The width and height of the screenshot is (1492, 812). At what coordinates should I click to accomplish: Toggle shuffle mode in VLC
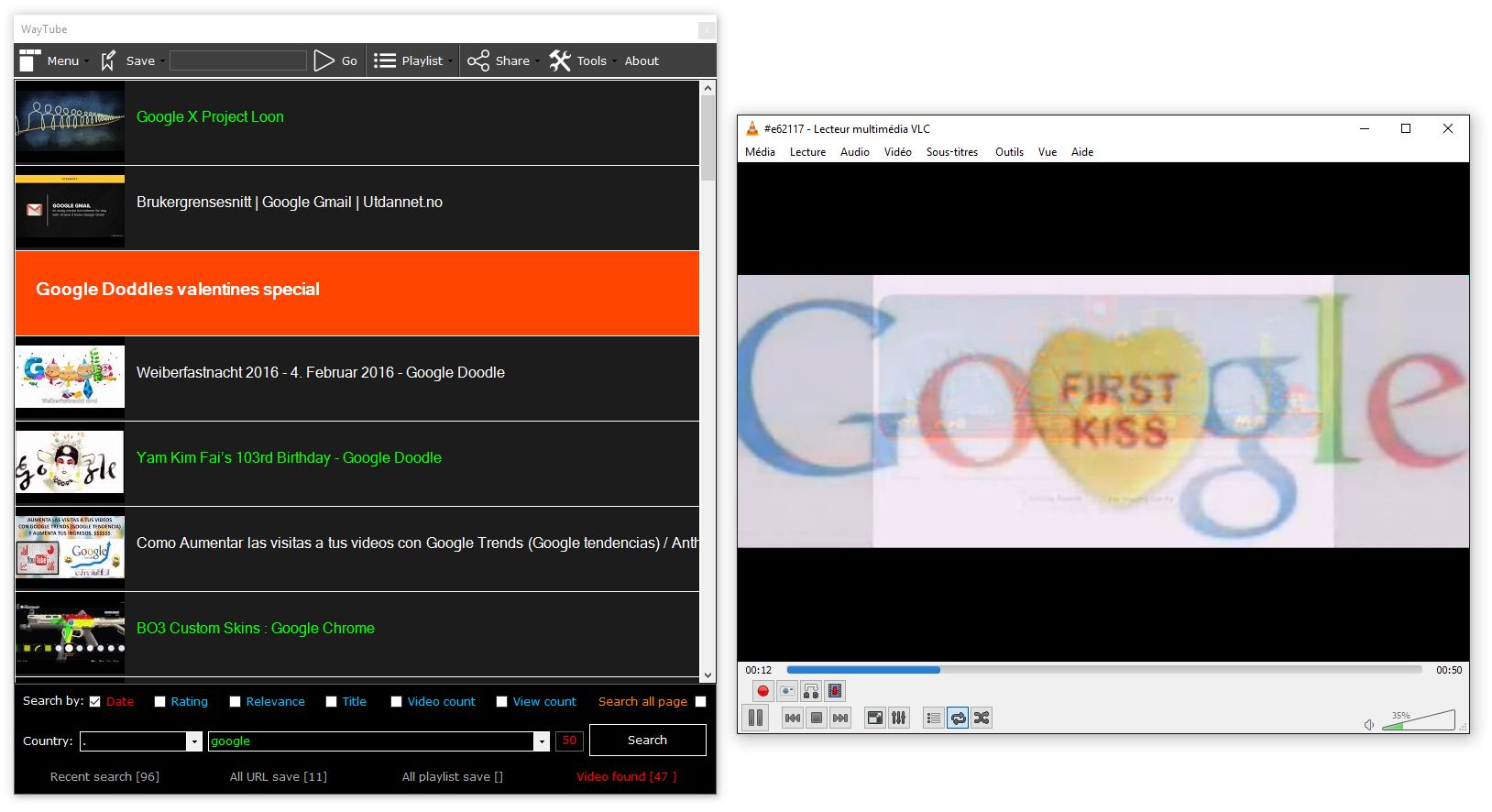(x=982, y=718)
